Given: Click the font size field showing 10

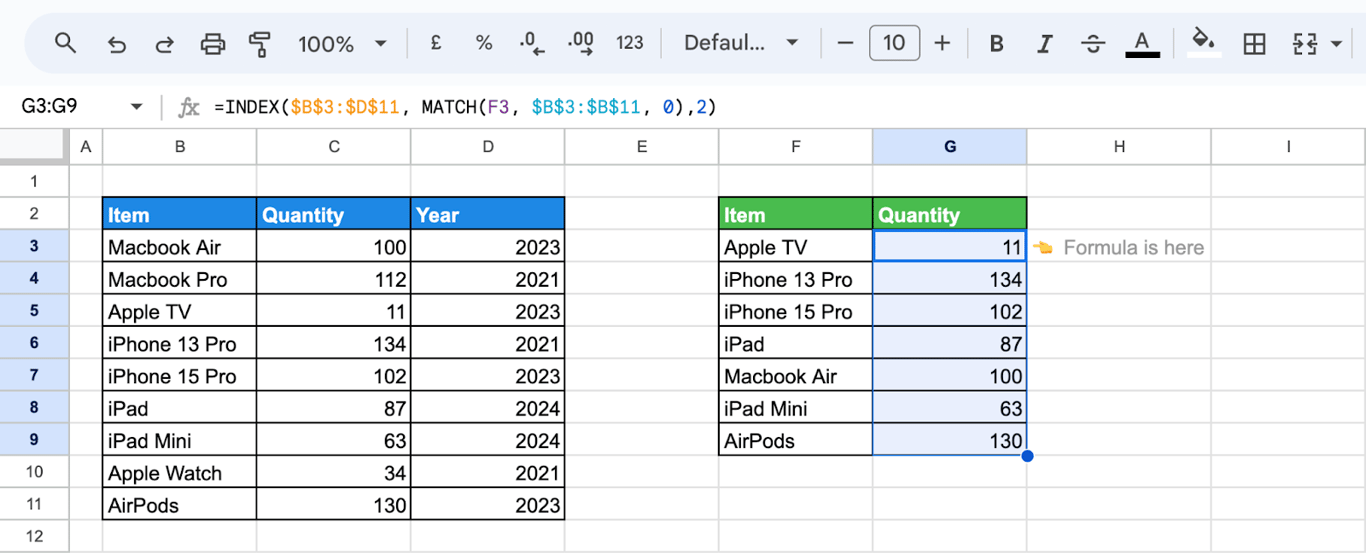Looking at the screenshot, I should [x=894, y=43].
